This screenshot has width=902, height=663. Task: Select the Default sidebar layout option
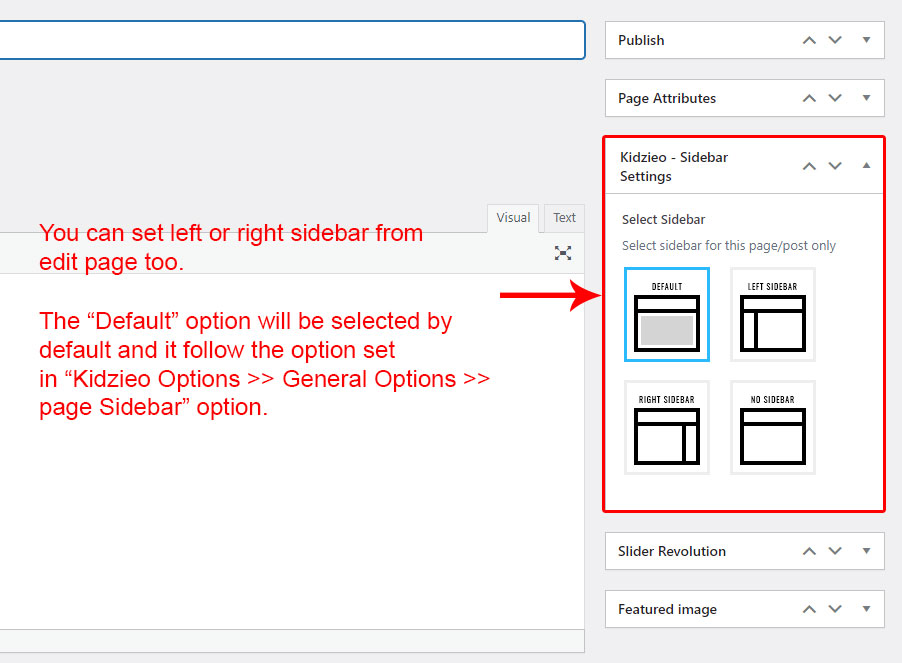tap(667, 314)
